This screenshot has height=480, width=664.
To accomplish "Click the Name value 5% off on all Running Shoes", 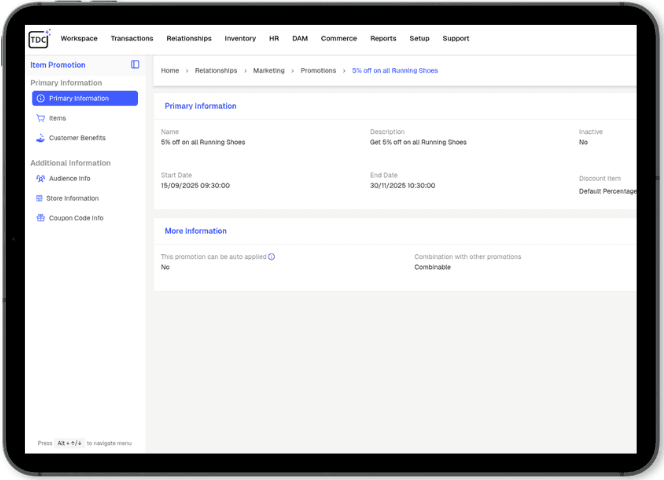I will 203,142.
